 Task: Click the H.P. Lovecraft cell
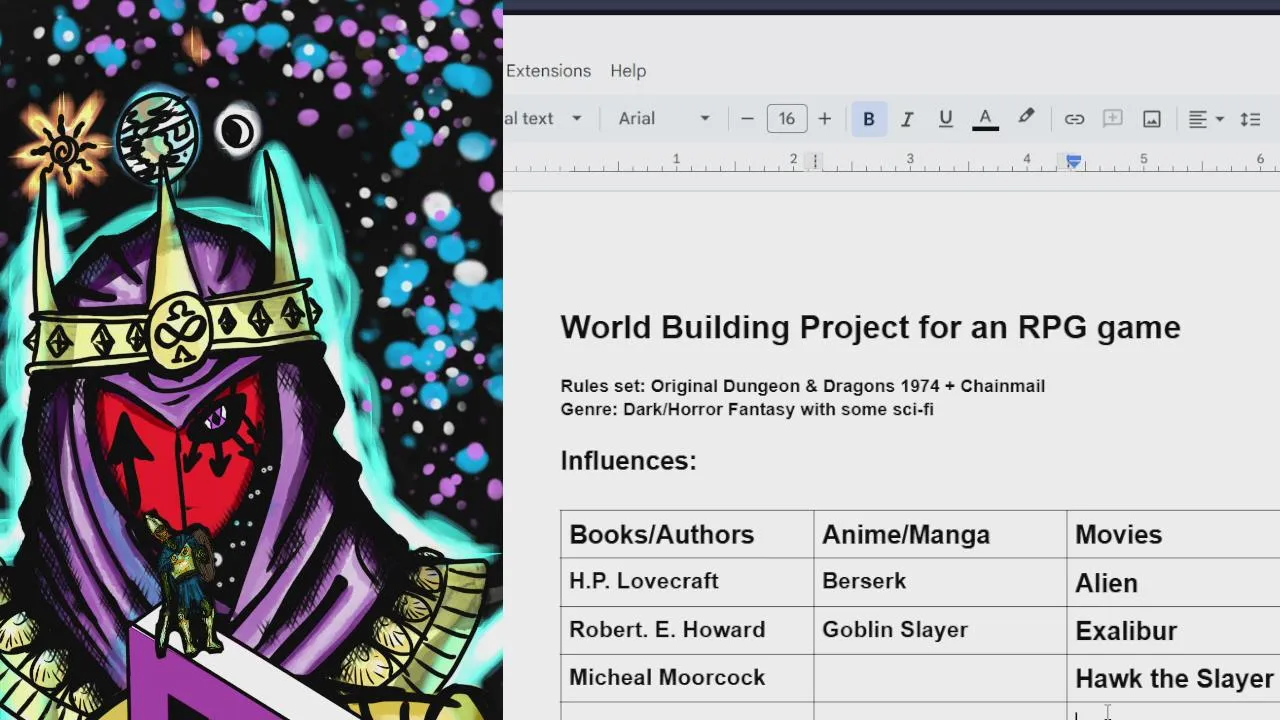click(687, 582)
